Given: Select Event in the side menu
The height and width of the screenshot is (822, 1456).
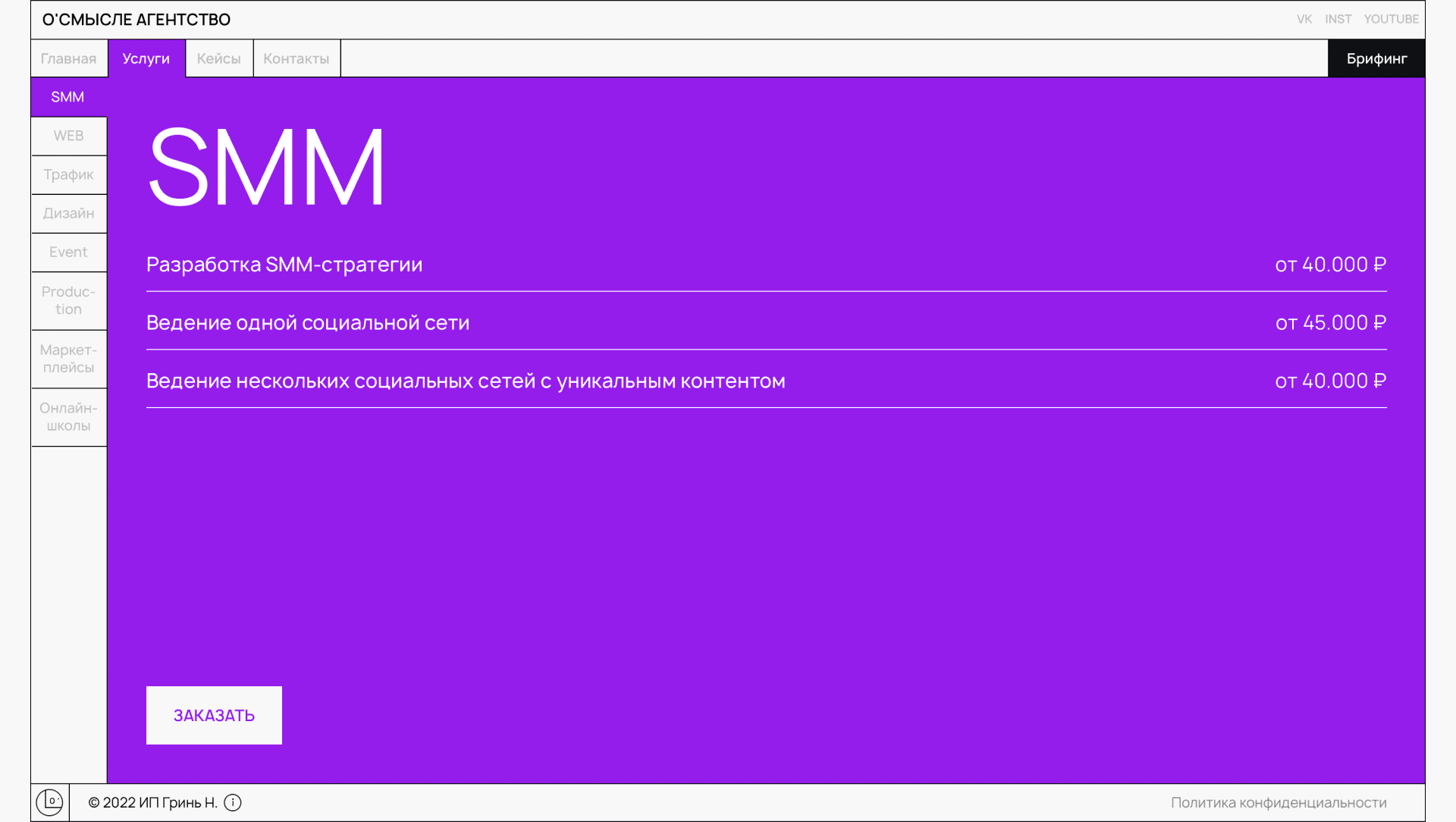Looking at the screenshot, I should click(x=68, y=252).
